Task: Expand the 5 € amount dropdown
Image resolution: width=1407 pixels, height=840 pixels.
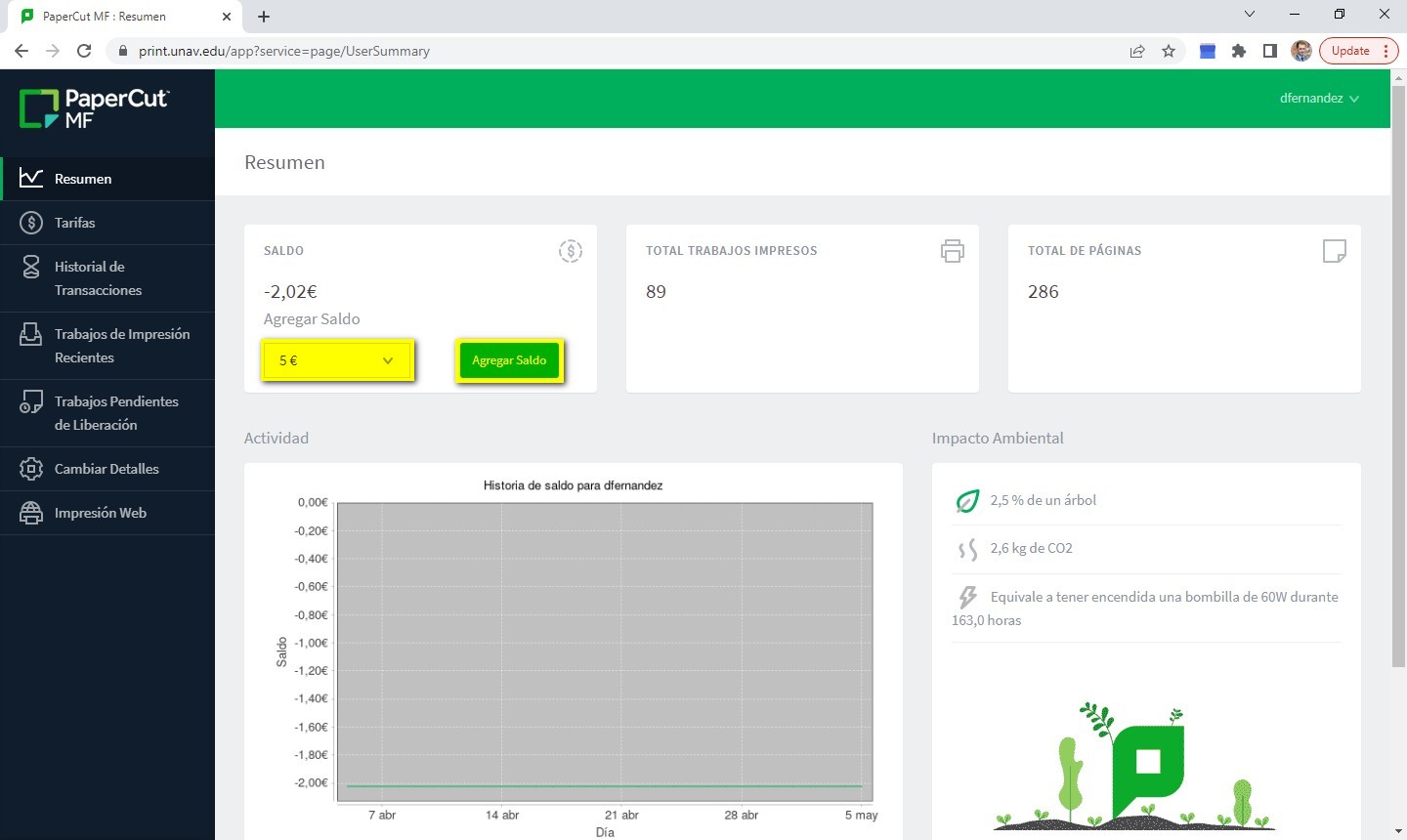Action: click(337, 360)
